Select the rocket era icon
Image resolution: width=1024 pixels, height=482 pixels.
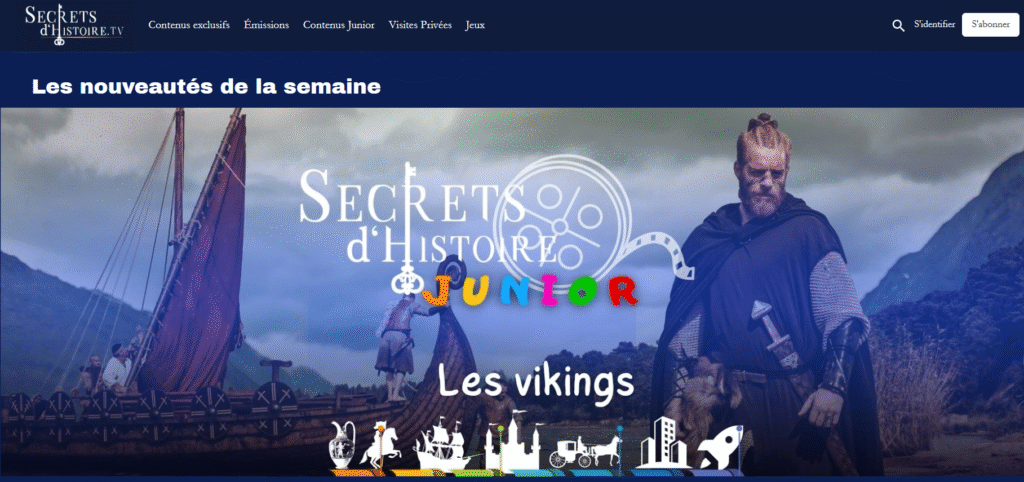(x=720, y=448)
